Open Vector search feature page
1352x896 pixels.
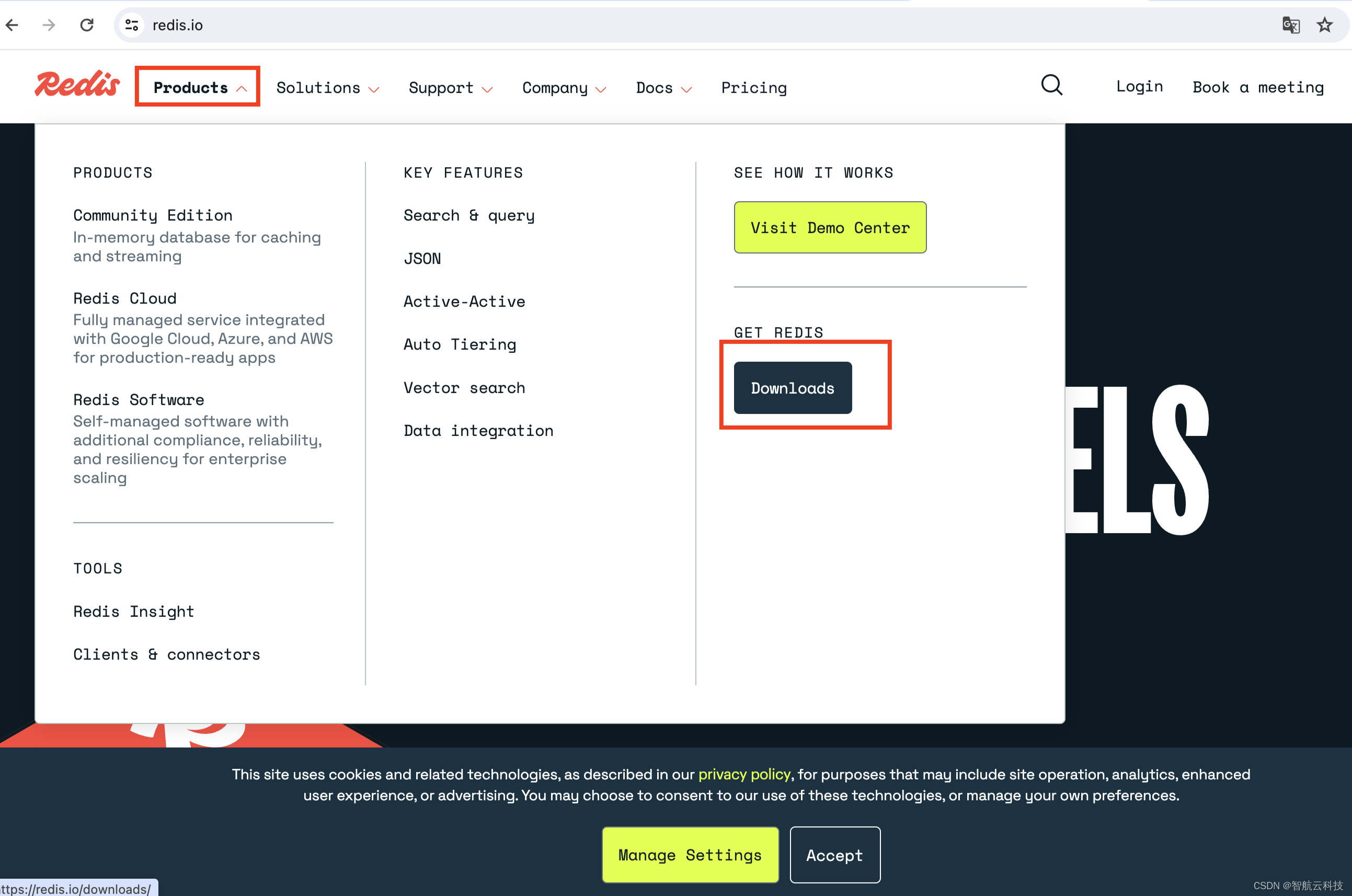coord(464,387)
